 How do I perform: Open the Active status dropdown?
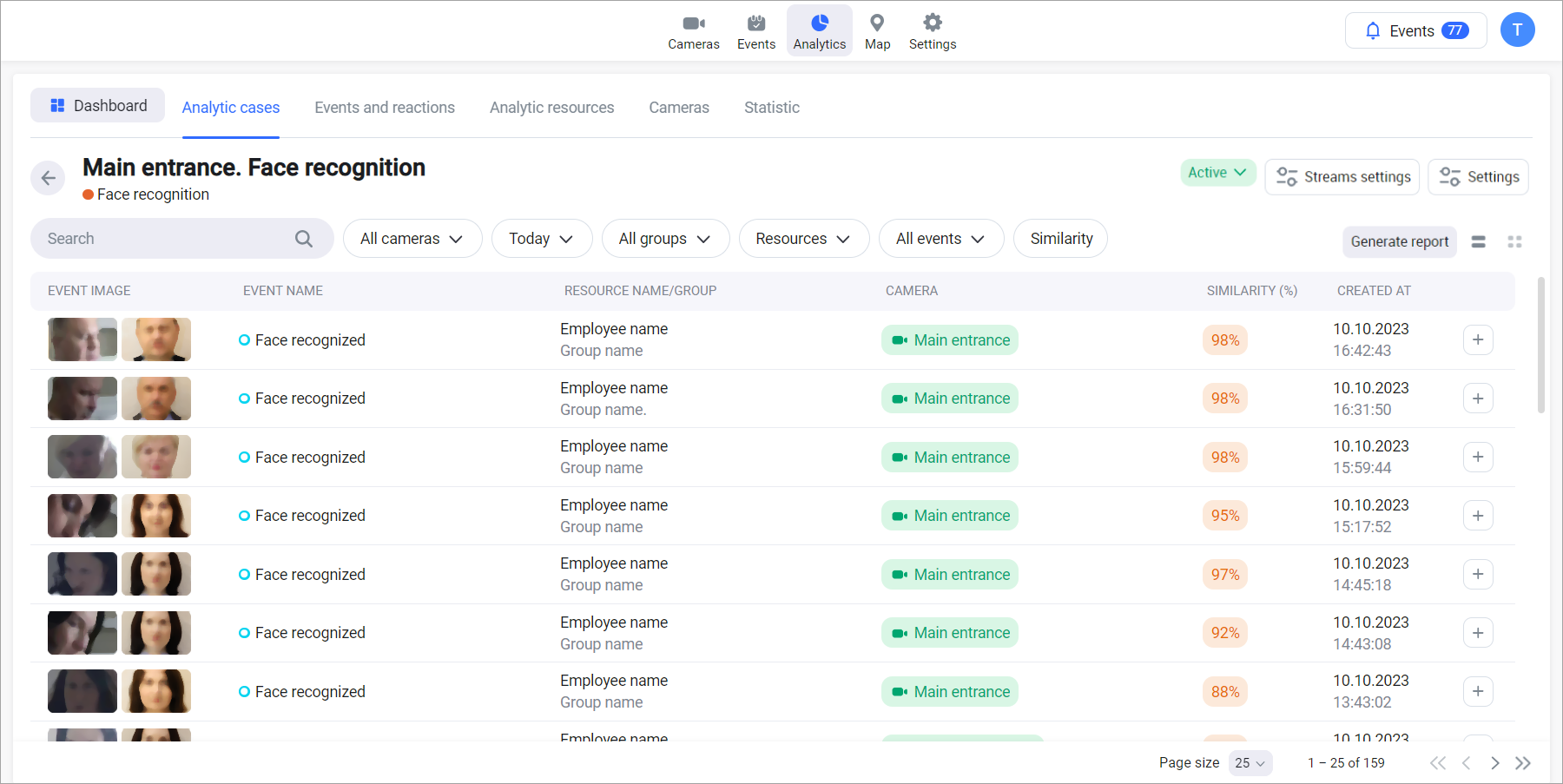pos(1217,173)
